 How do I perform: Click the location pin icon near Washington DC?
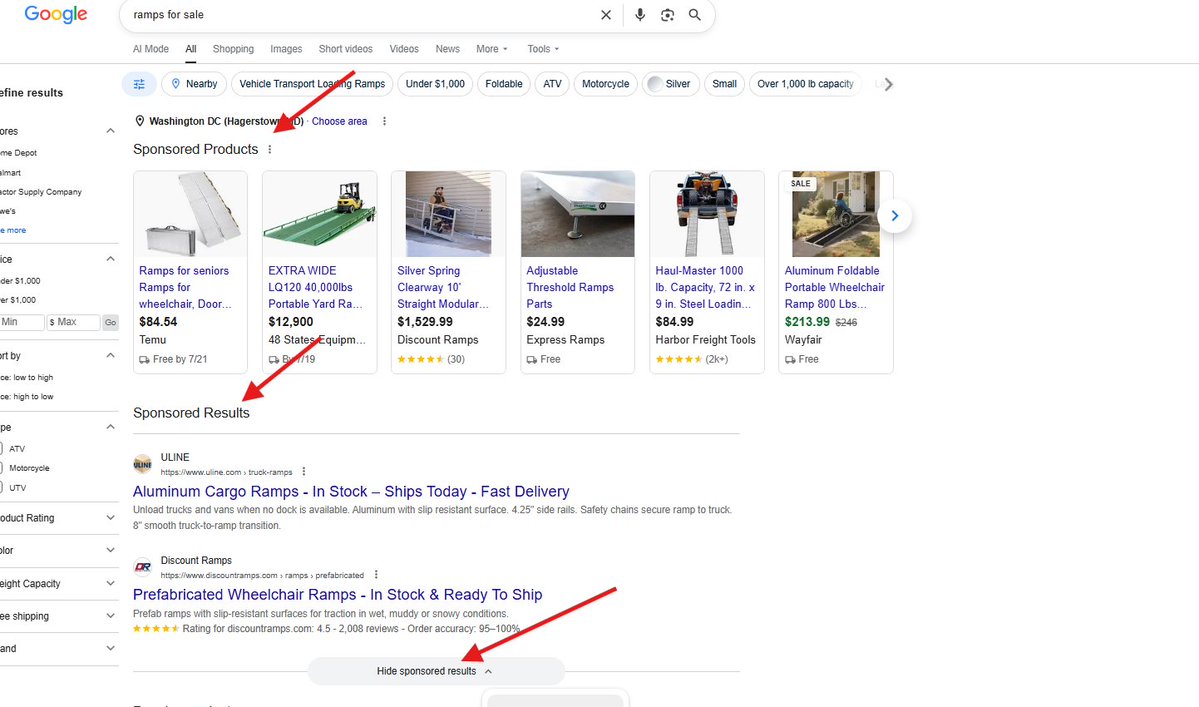140,121
